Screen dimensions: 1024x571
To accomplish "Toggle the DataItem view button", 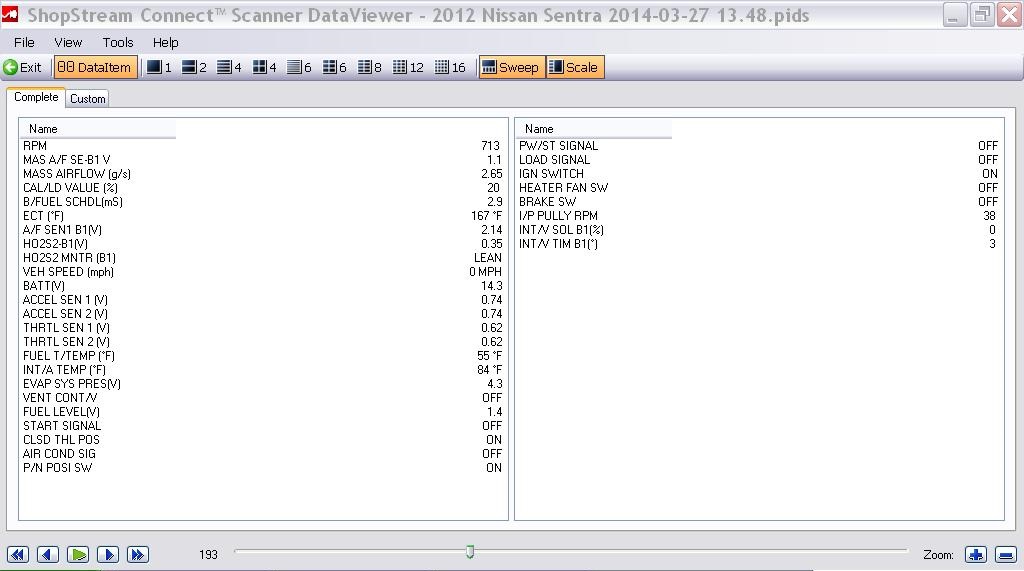I will [x=95, y=67].
